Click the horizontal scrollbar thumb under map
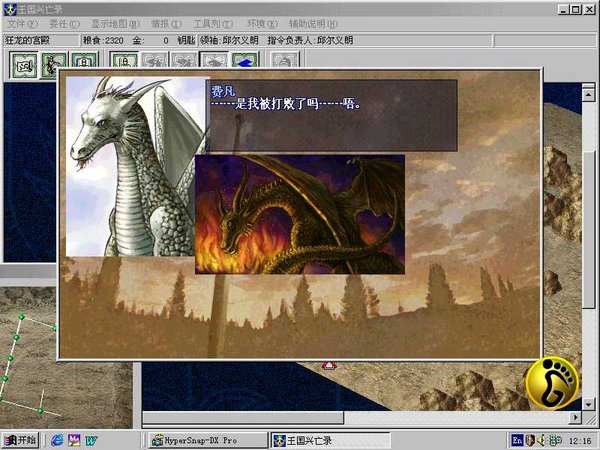This screenshot has height=450, width=600. click(x=243, y=417)
